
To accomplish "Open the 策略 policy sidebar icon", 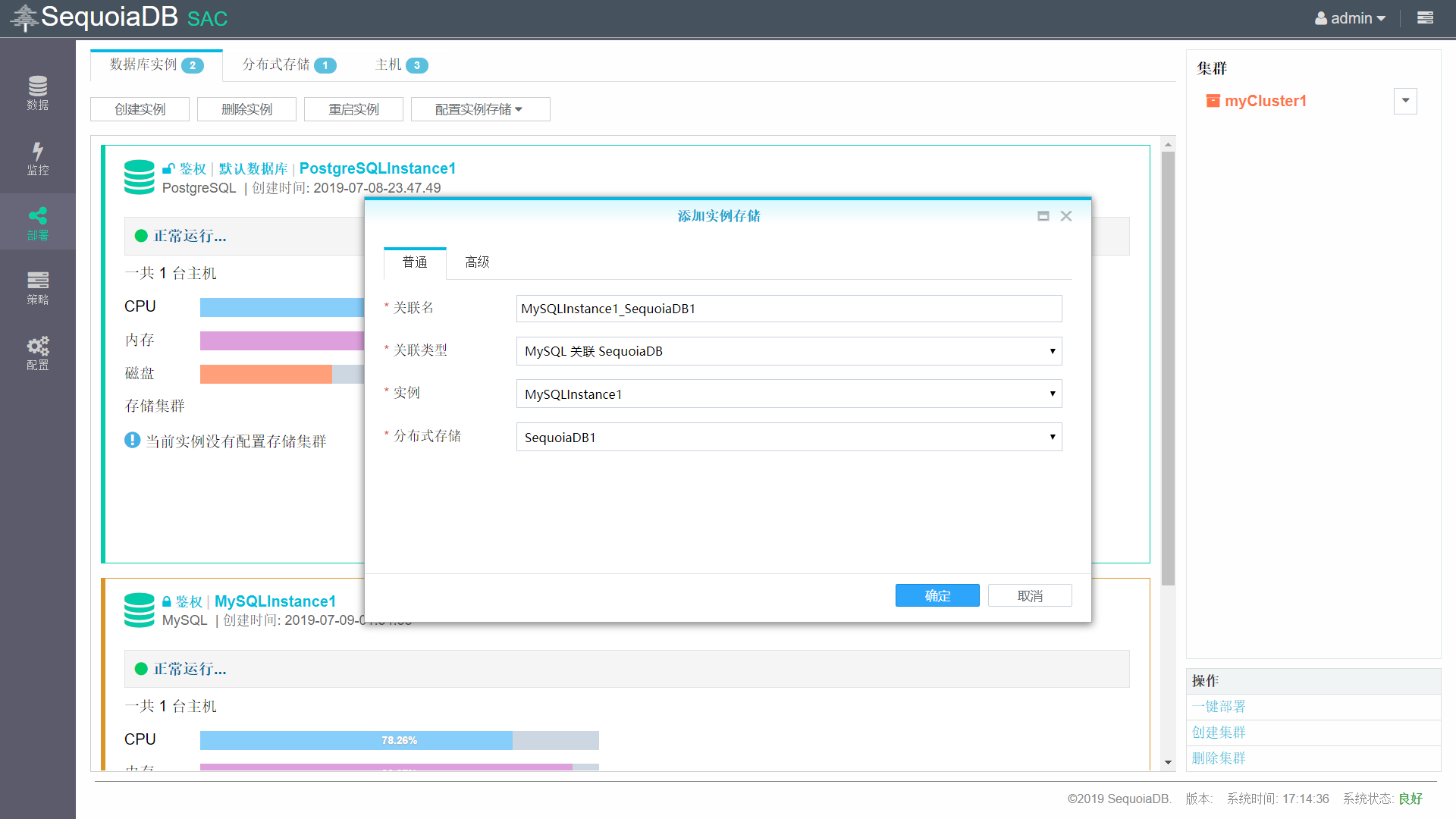I will coord(38,288).
